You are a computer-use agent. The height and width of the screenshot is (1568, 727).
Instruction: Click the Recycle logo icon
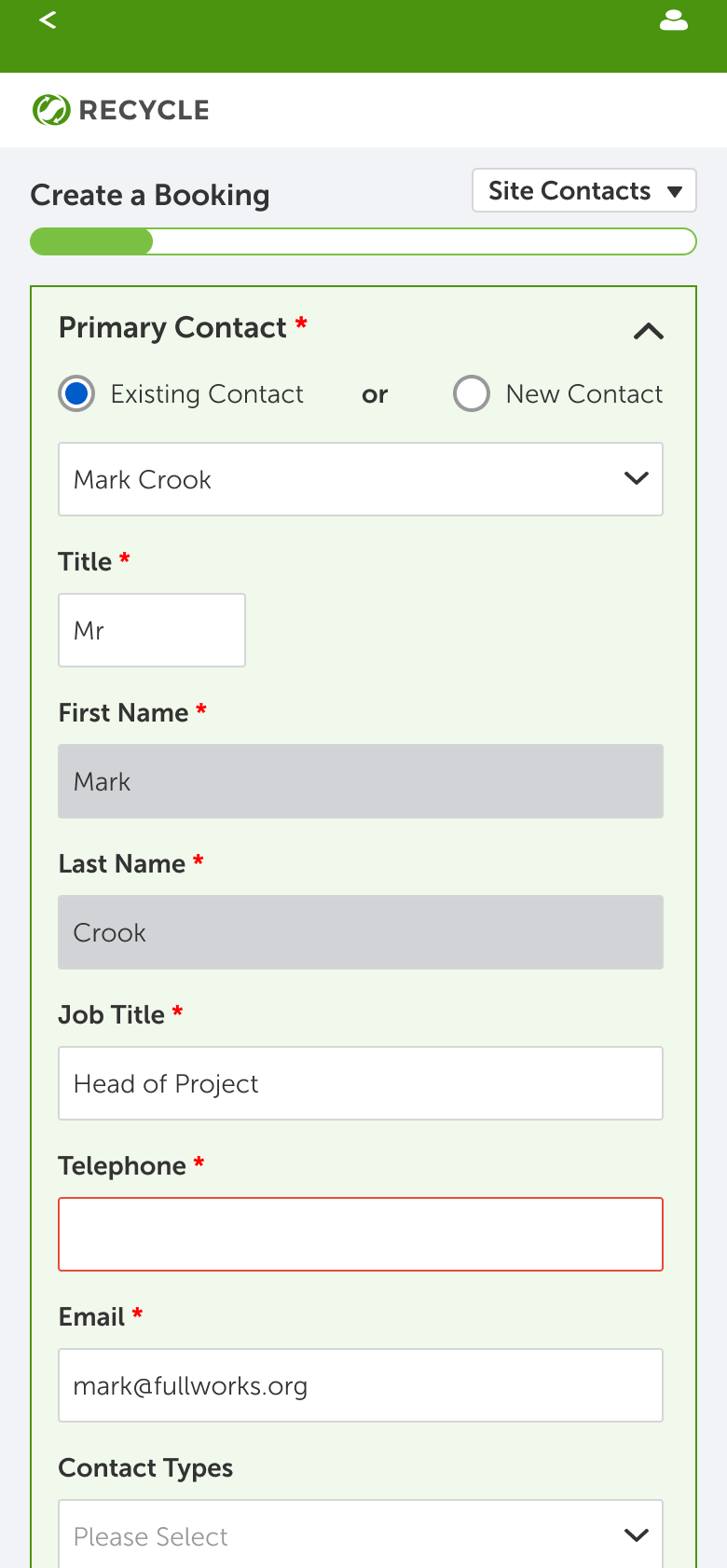51,110
